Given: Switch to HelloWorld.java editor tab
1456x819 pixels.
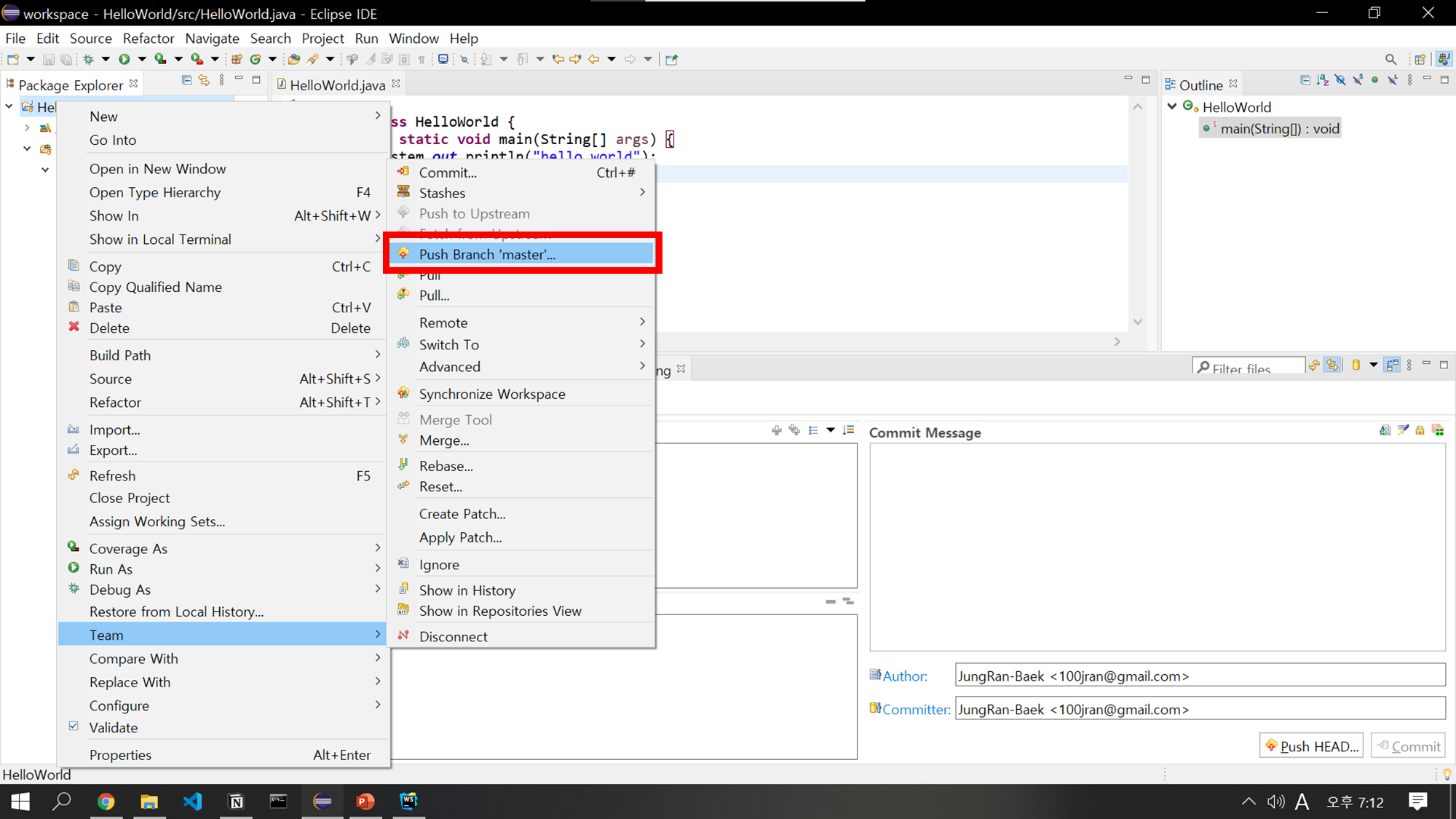Looking at the screenshot, I should (x=337, y=85).
